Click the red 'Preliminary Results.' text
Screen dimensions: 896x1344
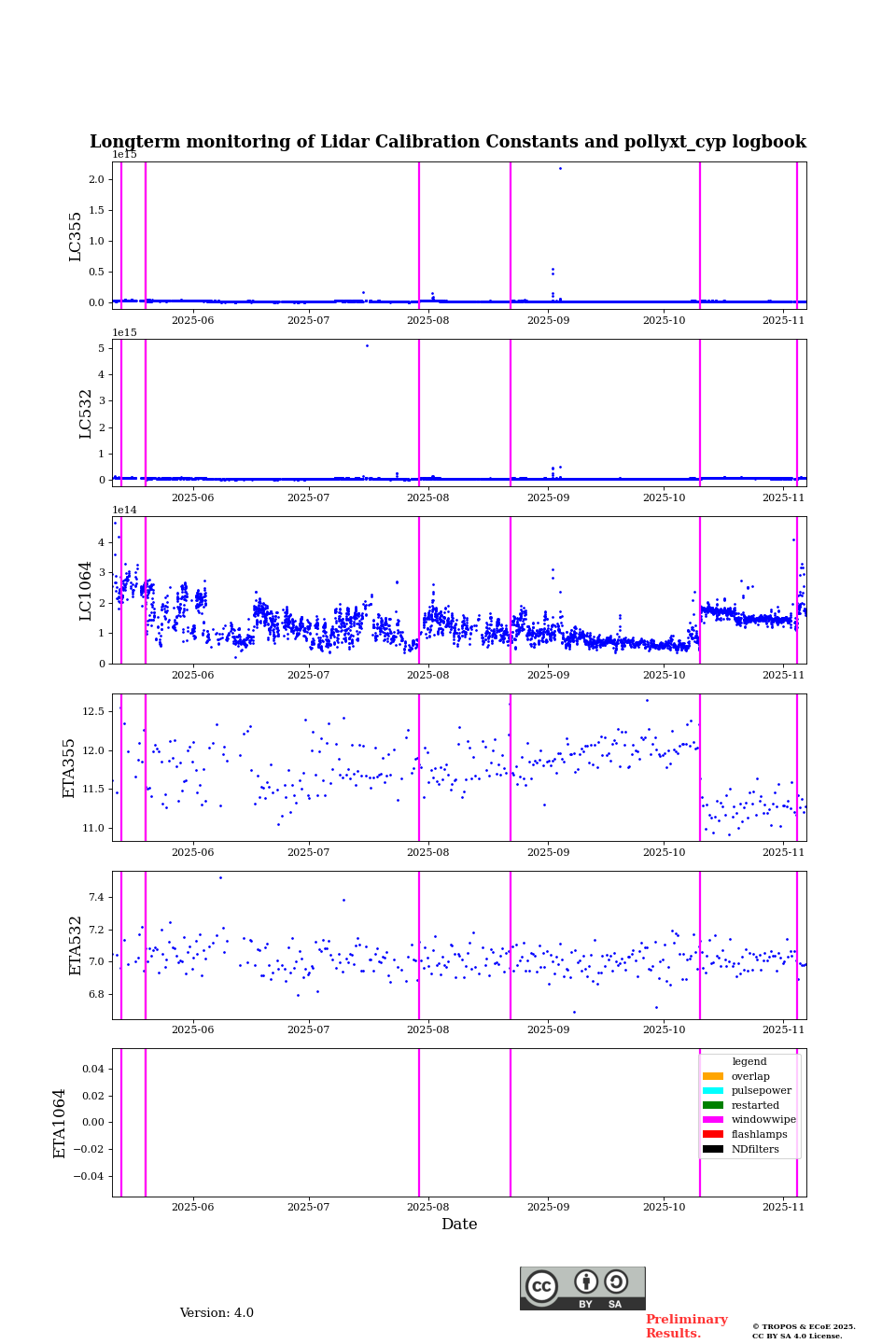[686, 1326]
